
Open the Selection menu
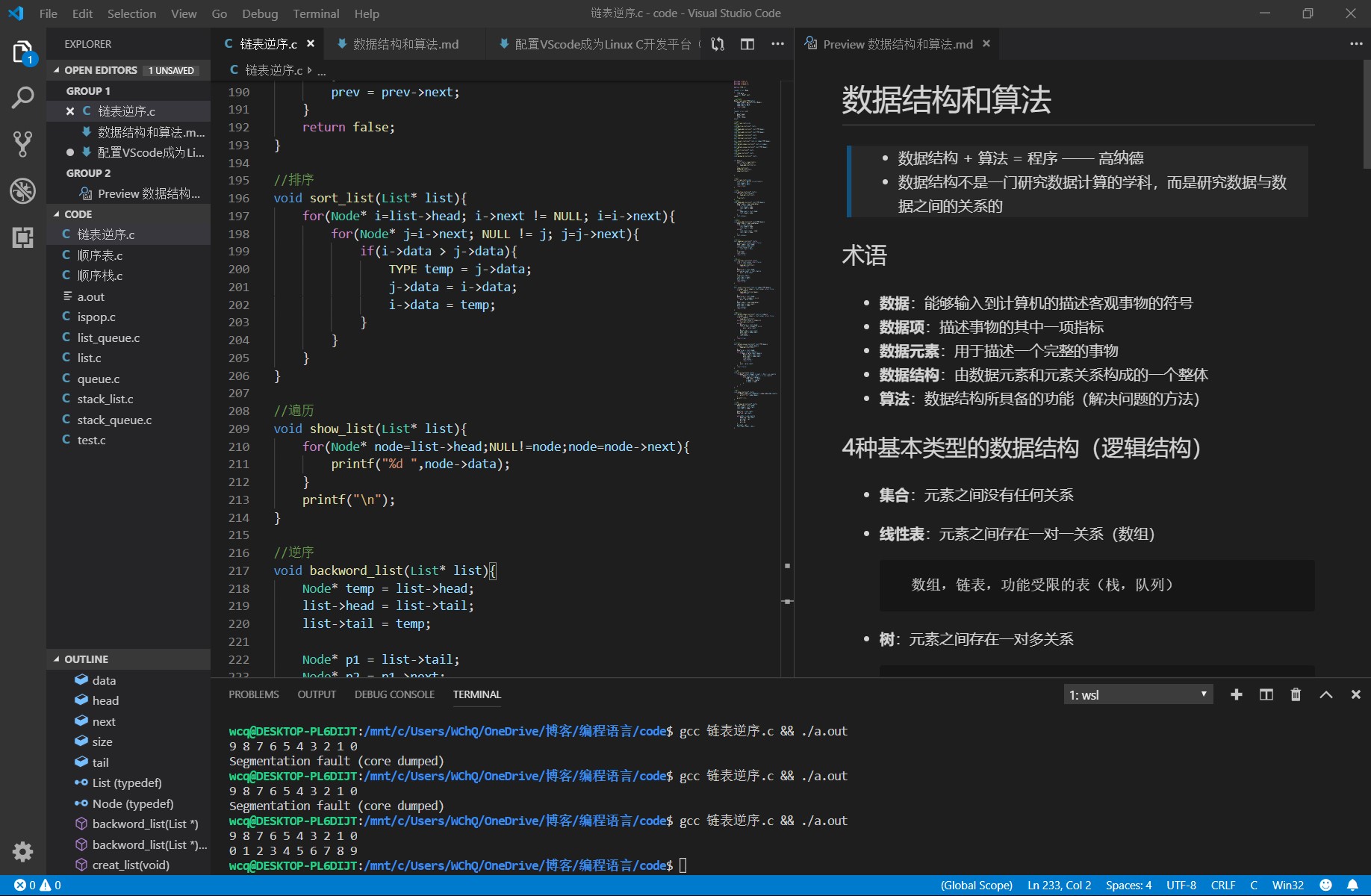131,13
